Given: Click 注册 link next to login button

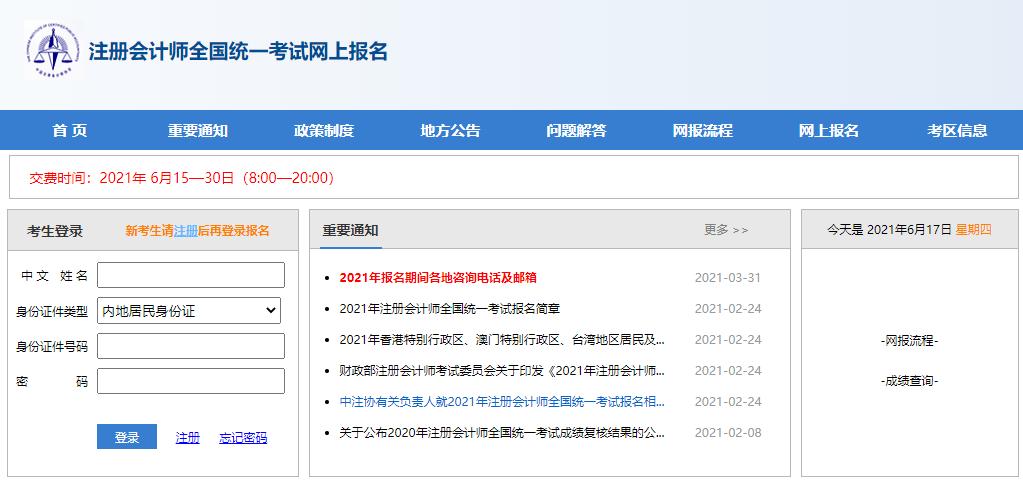Looking at the screenshot, I should click(x=187, y=438).
